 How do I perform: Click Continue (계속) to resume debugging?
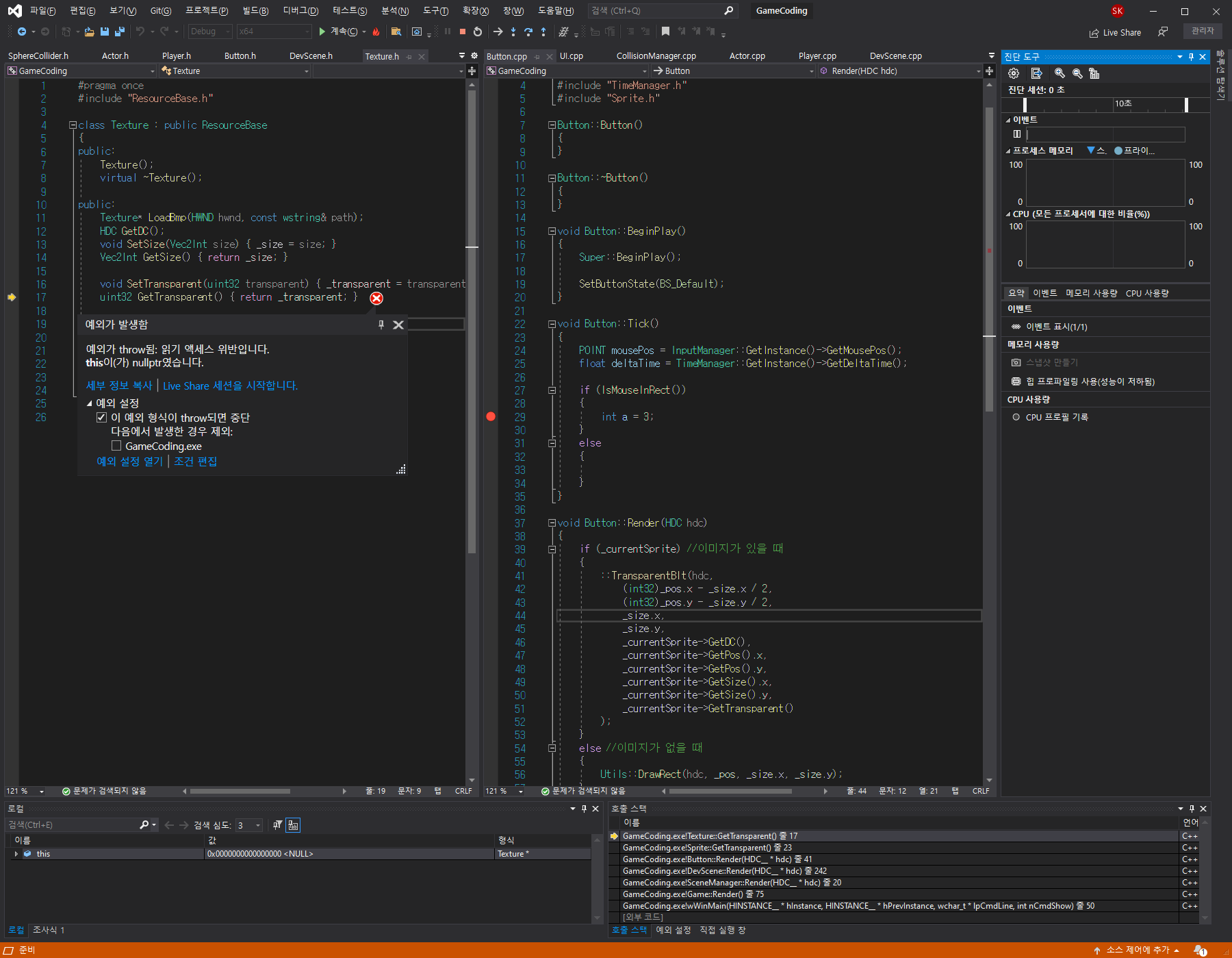[x=337, y=31]
